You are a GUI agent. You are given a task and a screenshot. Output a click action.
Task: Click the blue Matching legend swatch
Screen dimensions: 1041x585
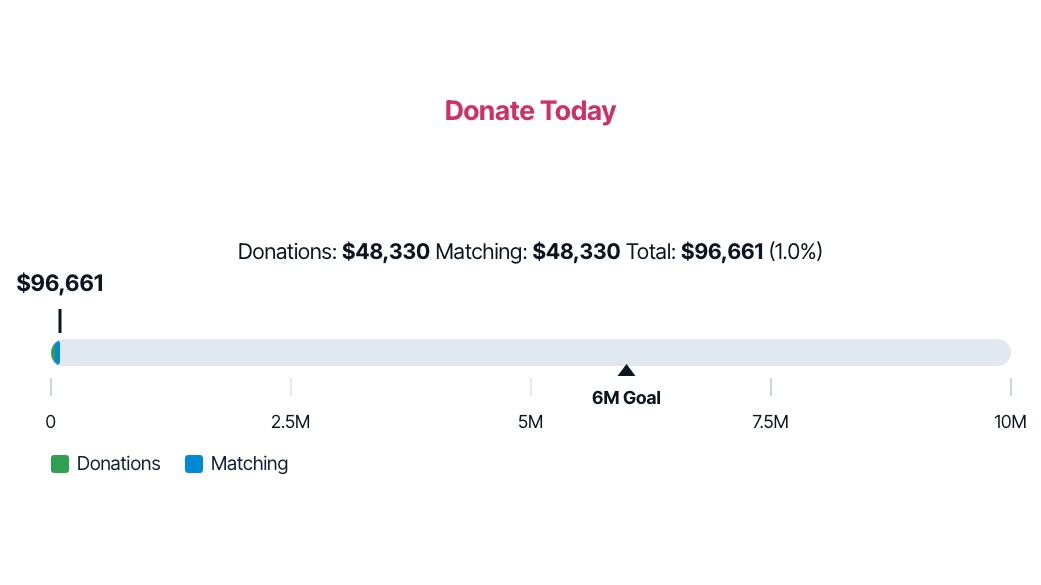click(194, 464)
